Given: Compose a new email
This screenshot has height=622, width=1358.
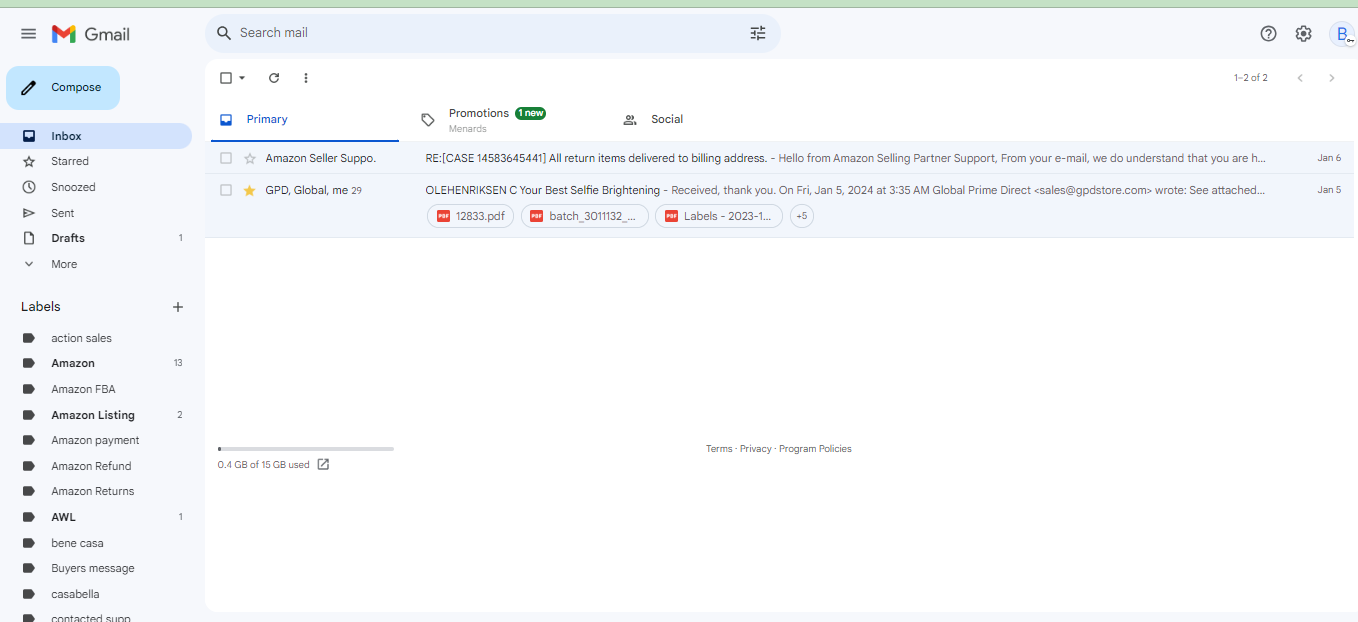Looking at the screenshot, I should click(x=63, y=88).
